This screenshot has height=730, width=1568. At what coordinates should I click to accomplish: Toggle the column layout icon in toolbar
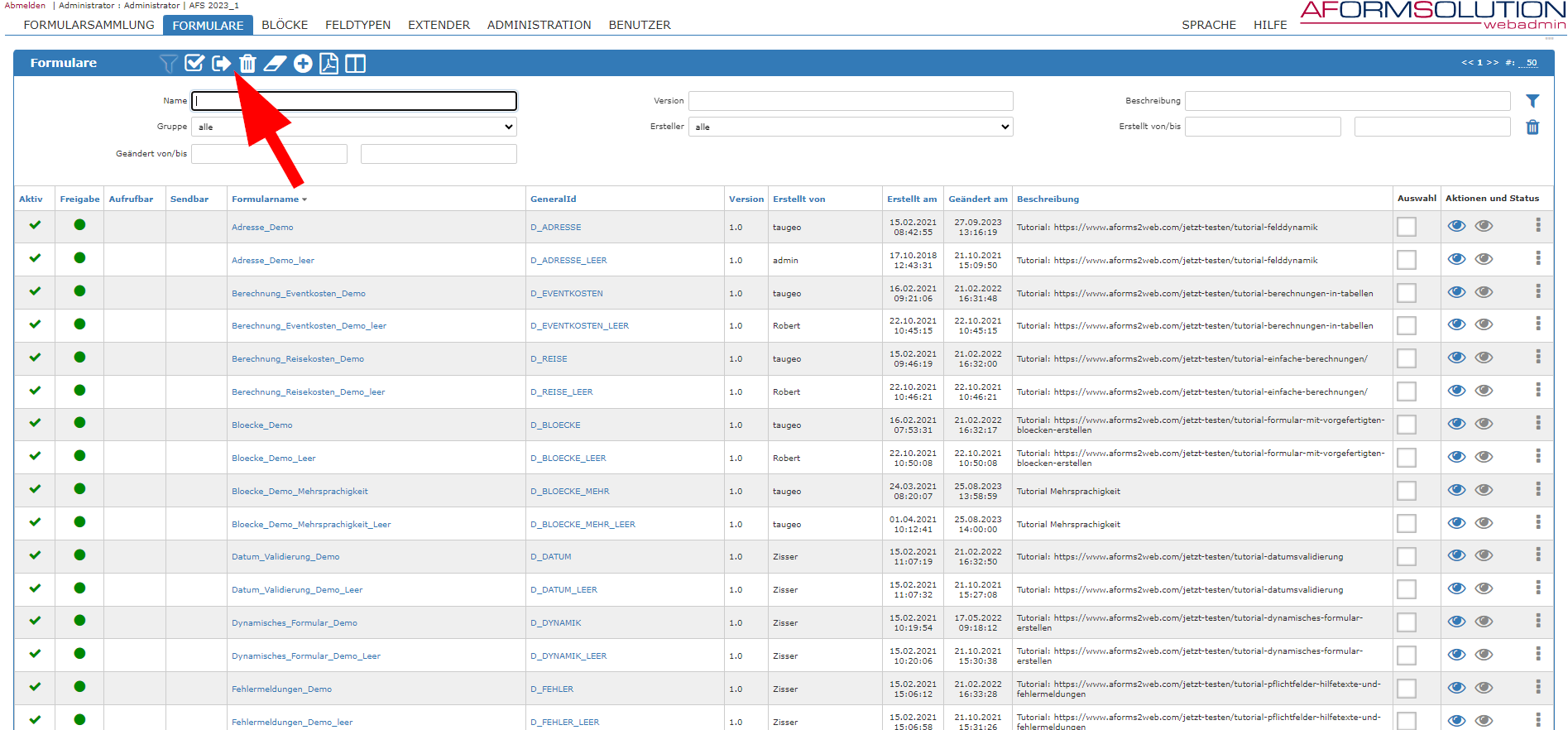(x=355, y=64)
